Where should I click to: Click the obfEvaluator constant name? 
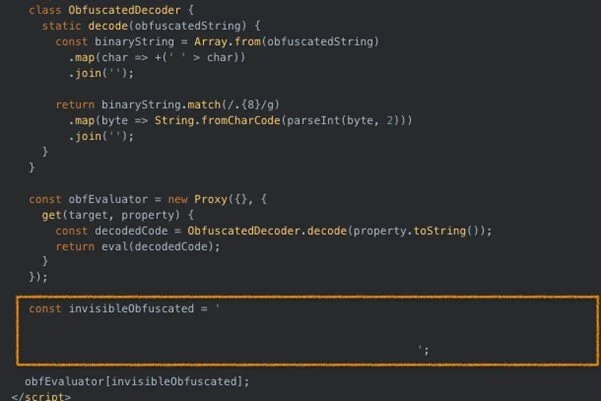[108, 199]
